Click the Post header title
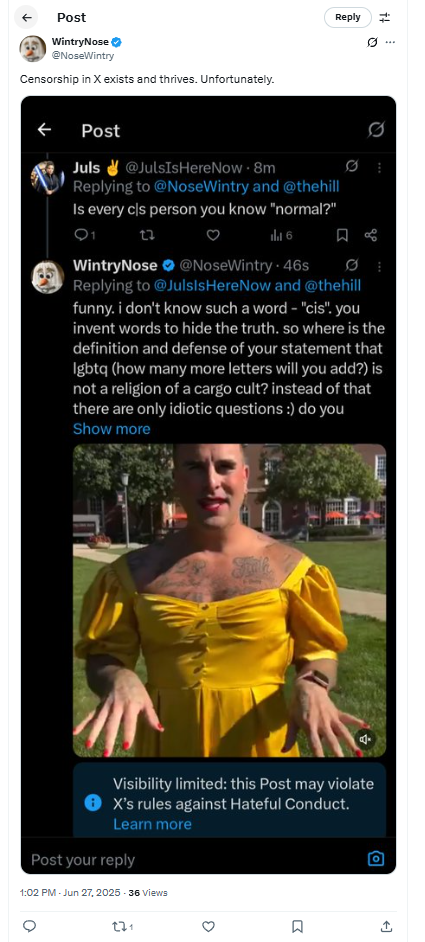425x942 pixels. (72, 17)
